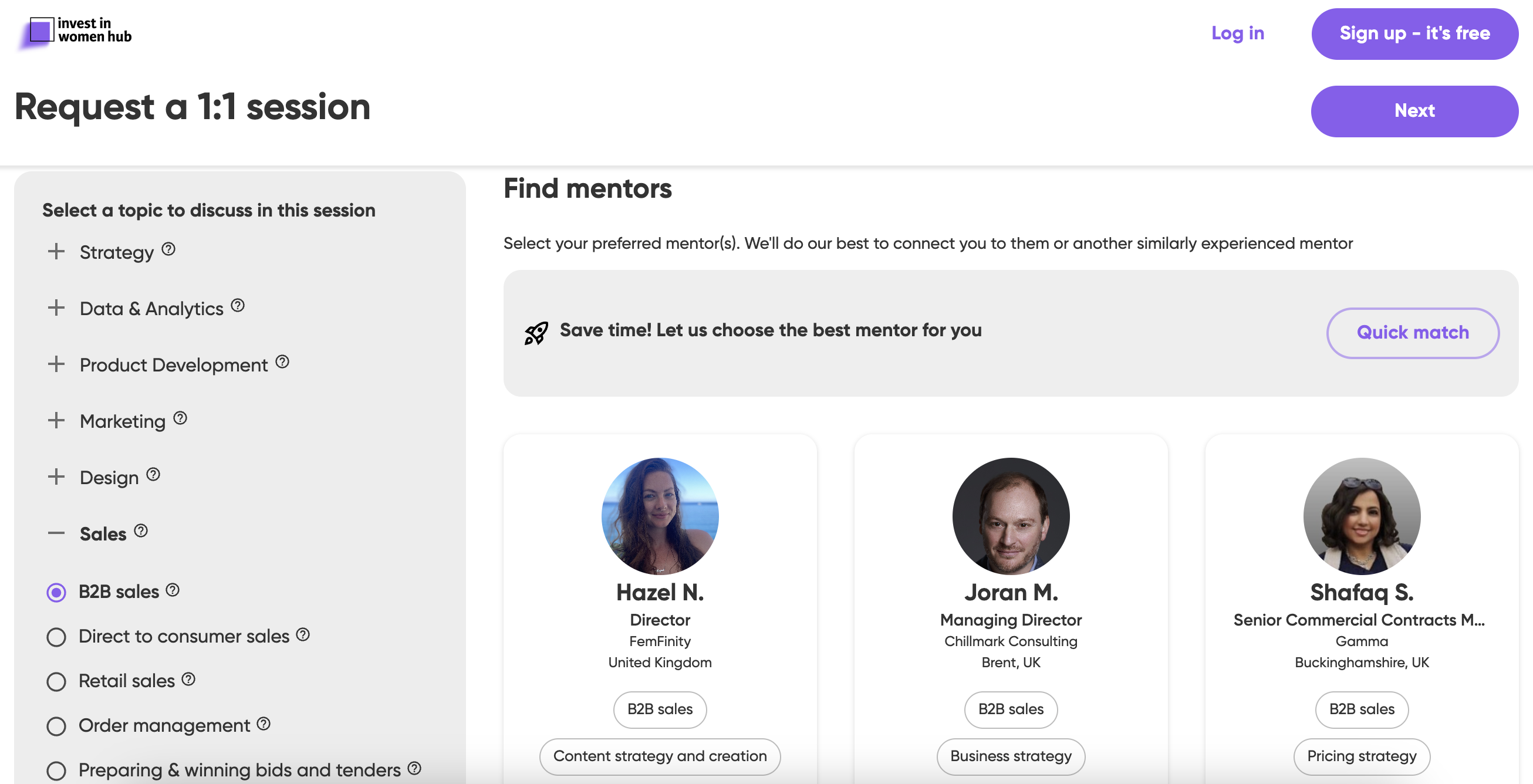Click help icon next to Strategy
The image size is (1533, 784).
point(168,249)
